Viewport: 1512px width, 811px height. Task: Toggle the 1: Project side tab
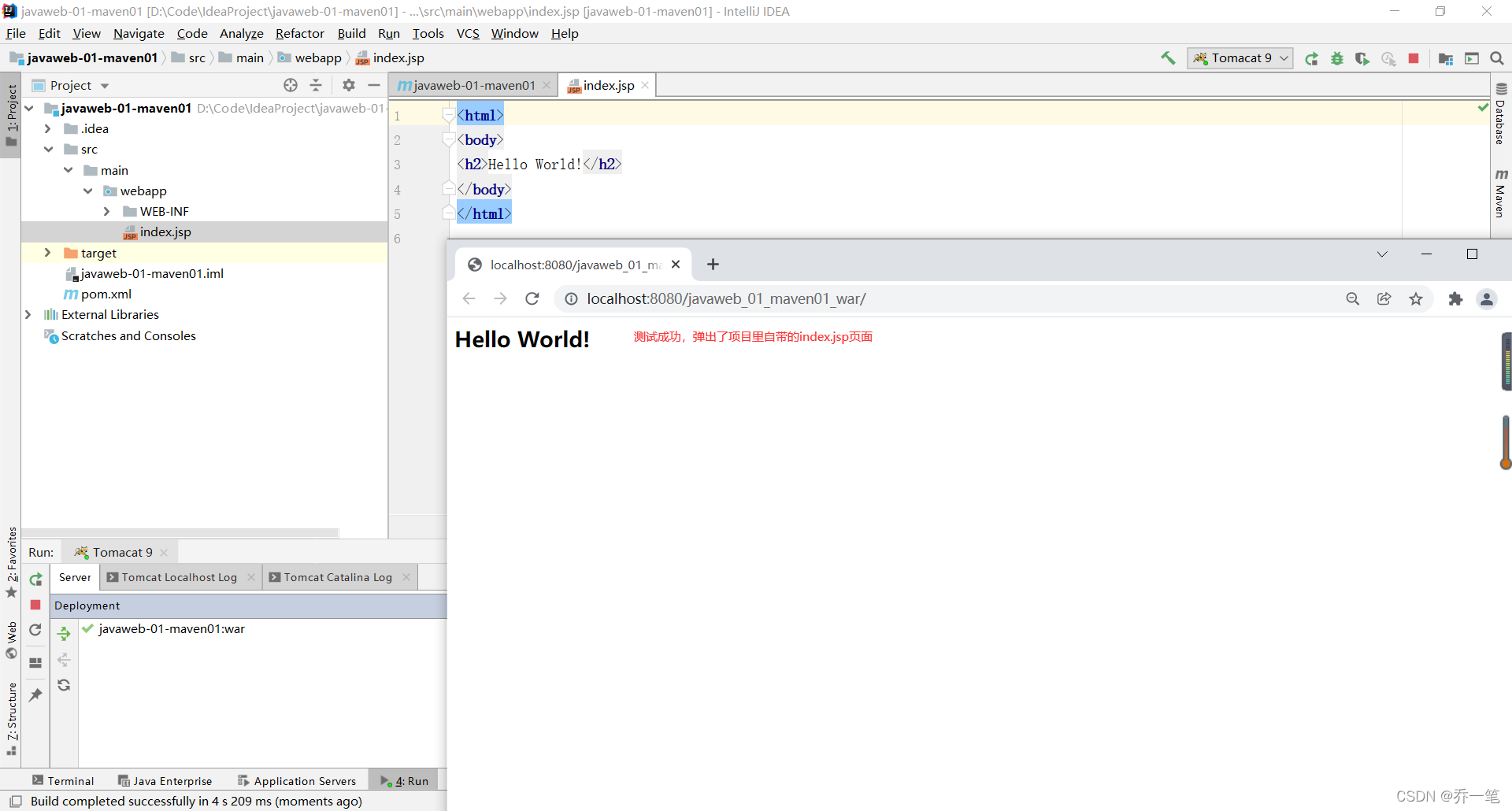(x=11, y=115)
